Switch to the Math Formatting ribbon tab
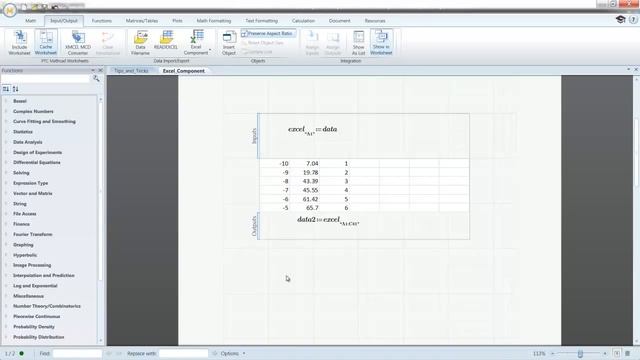640x360 pixels. pos(214,21)
